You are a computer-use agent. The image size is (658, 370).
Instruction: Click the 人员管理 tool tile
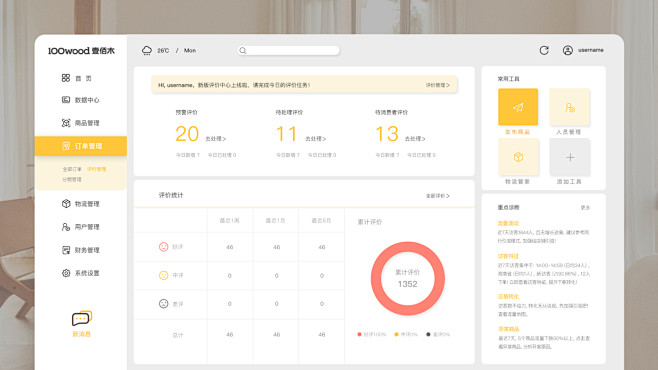coord(569,107)
